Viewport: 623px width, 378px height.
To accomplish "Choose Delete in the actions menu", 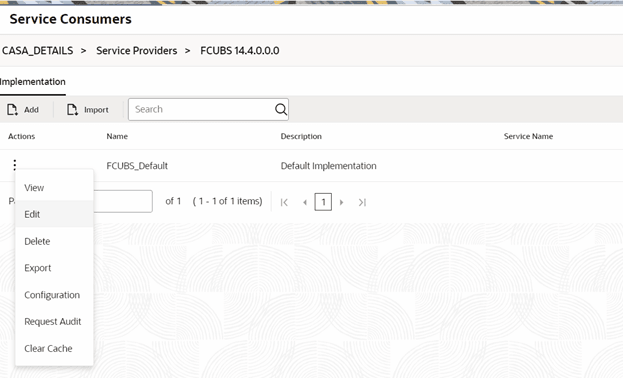I will (x=54, y=241).
